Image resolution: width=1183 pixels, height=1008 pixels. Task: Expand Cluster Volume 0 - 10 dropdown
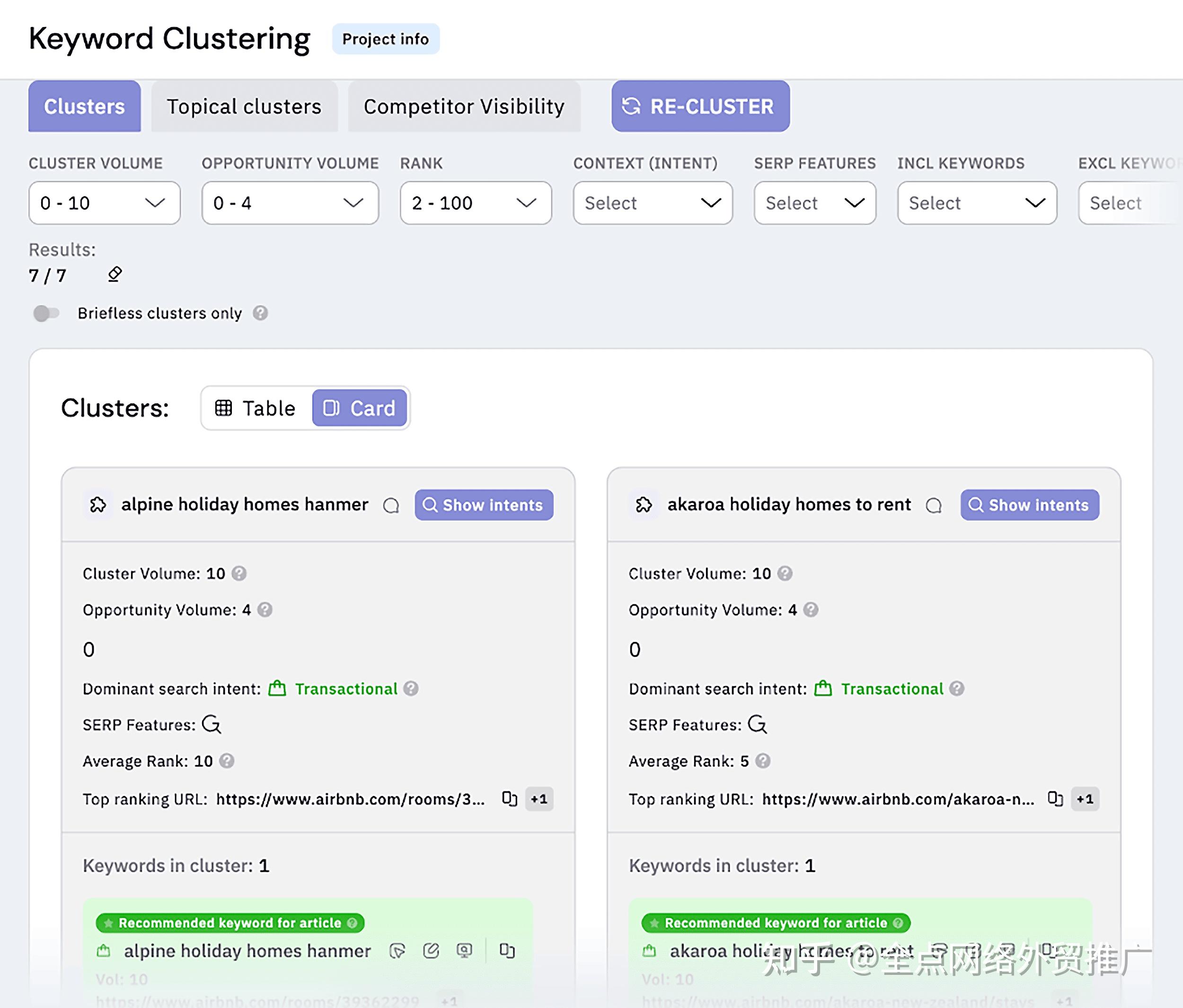pos(105,203)
